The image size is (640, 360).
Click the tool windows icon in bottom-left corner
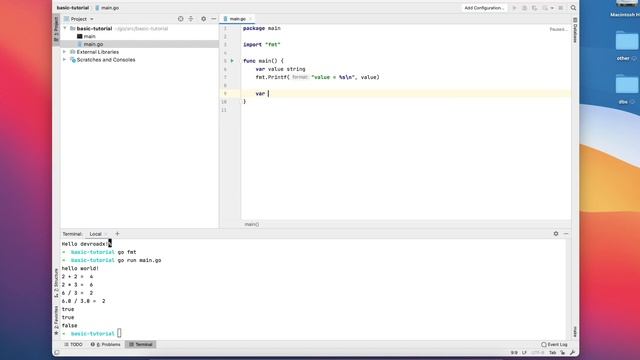[57, 352]
